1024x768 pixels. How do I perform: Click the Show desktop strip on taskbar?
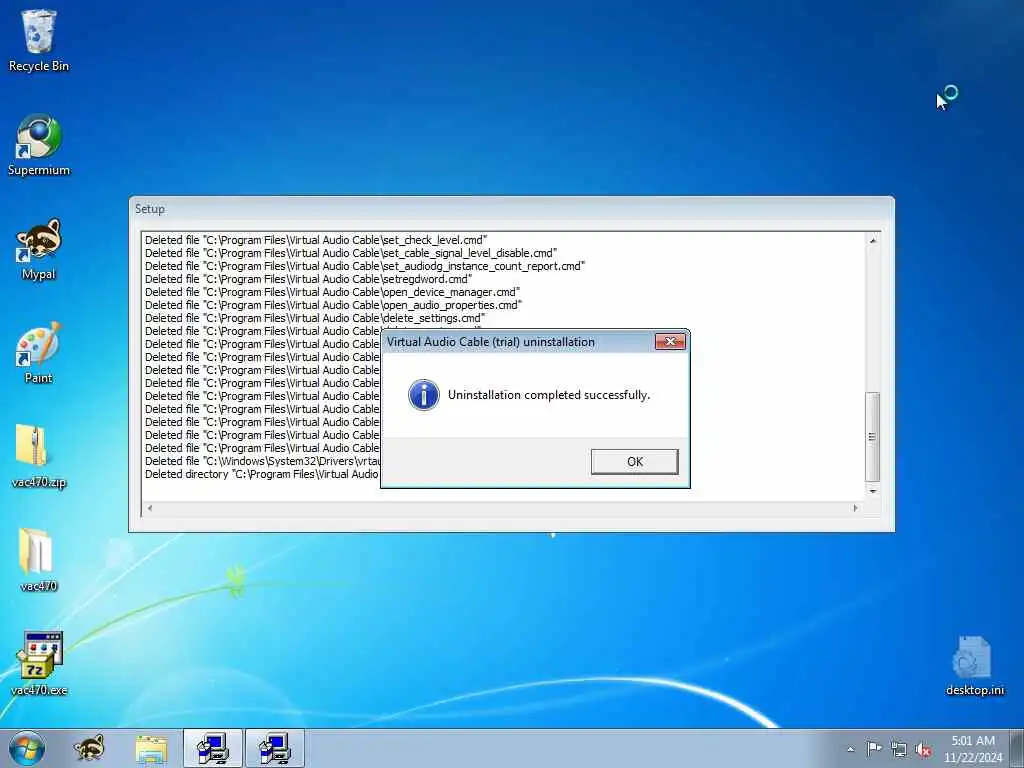(x=1017, y=748)
